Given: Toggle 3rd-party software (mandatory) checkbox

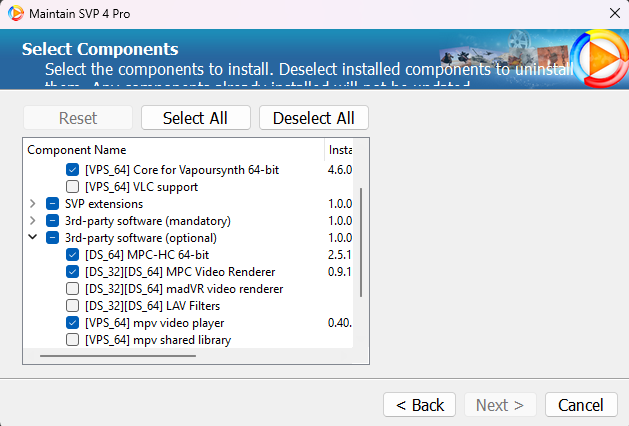Looking at the screenshot, I should pos(53,221).
